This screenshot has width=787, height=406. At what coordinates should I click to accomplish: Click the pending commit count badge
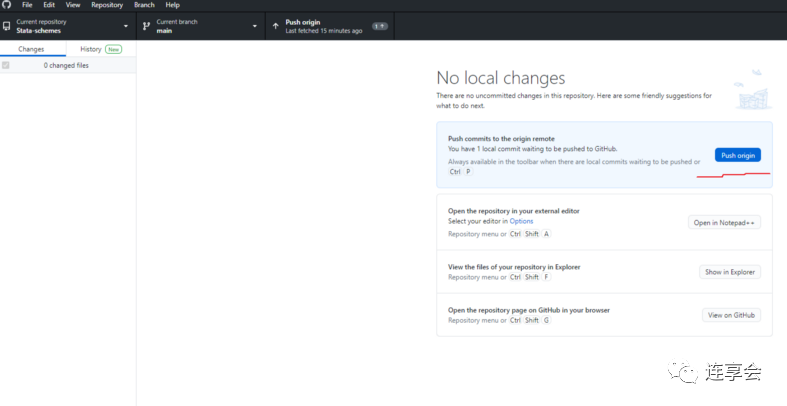pos(380,26)
